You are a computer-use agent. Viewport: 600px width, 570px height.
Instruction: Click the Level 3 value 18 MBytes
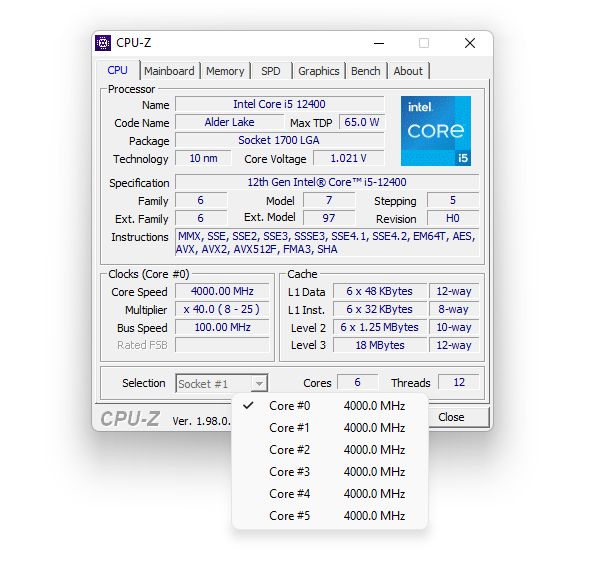(x=380, y=345)
